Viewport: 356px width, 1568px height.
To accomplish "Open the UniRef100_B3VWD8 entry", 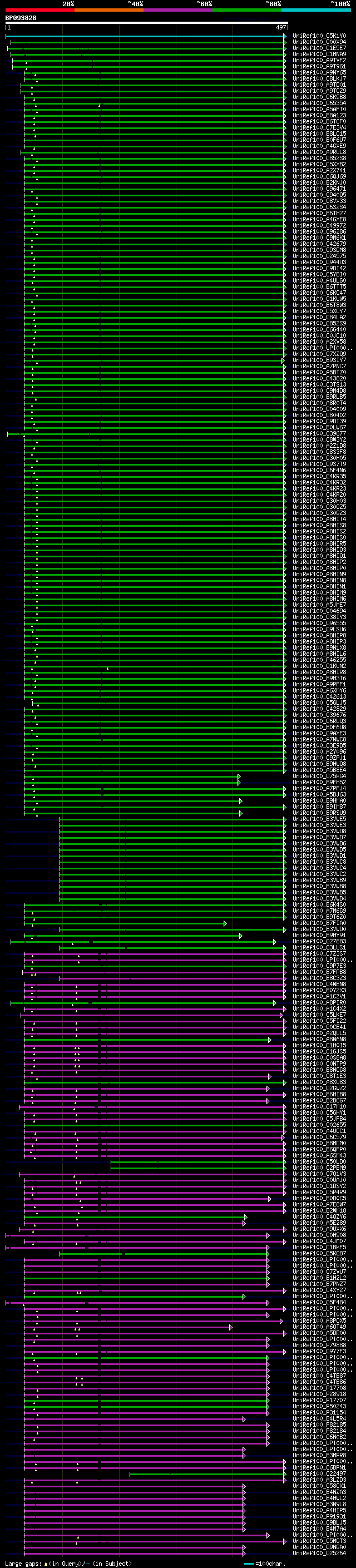I will pos(319,832).
